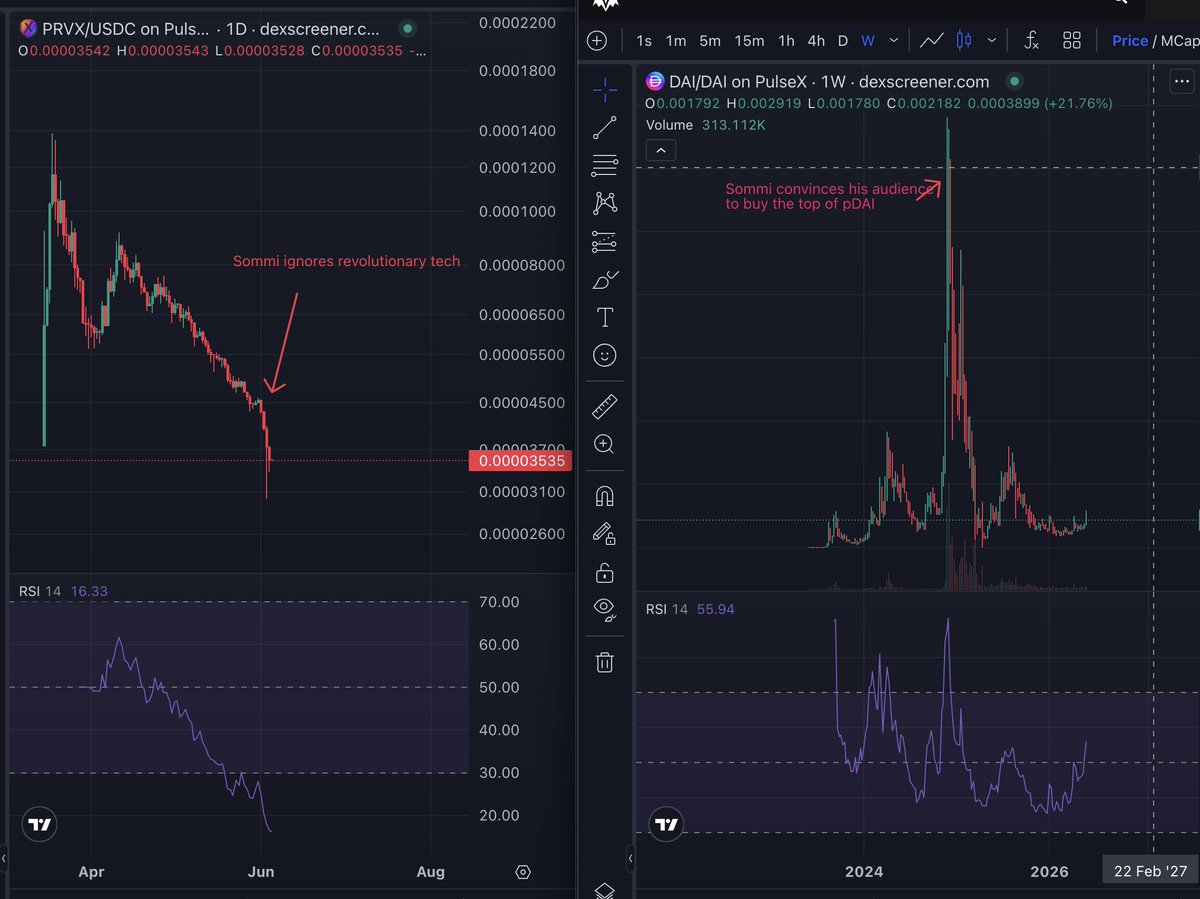Select the candlestick chart style icon
This screenshot has height=899, width=1200.
[964, 41]
